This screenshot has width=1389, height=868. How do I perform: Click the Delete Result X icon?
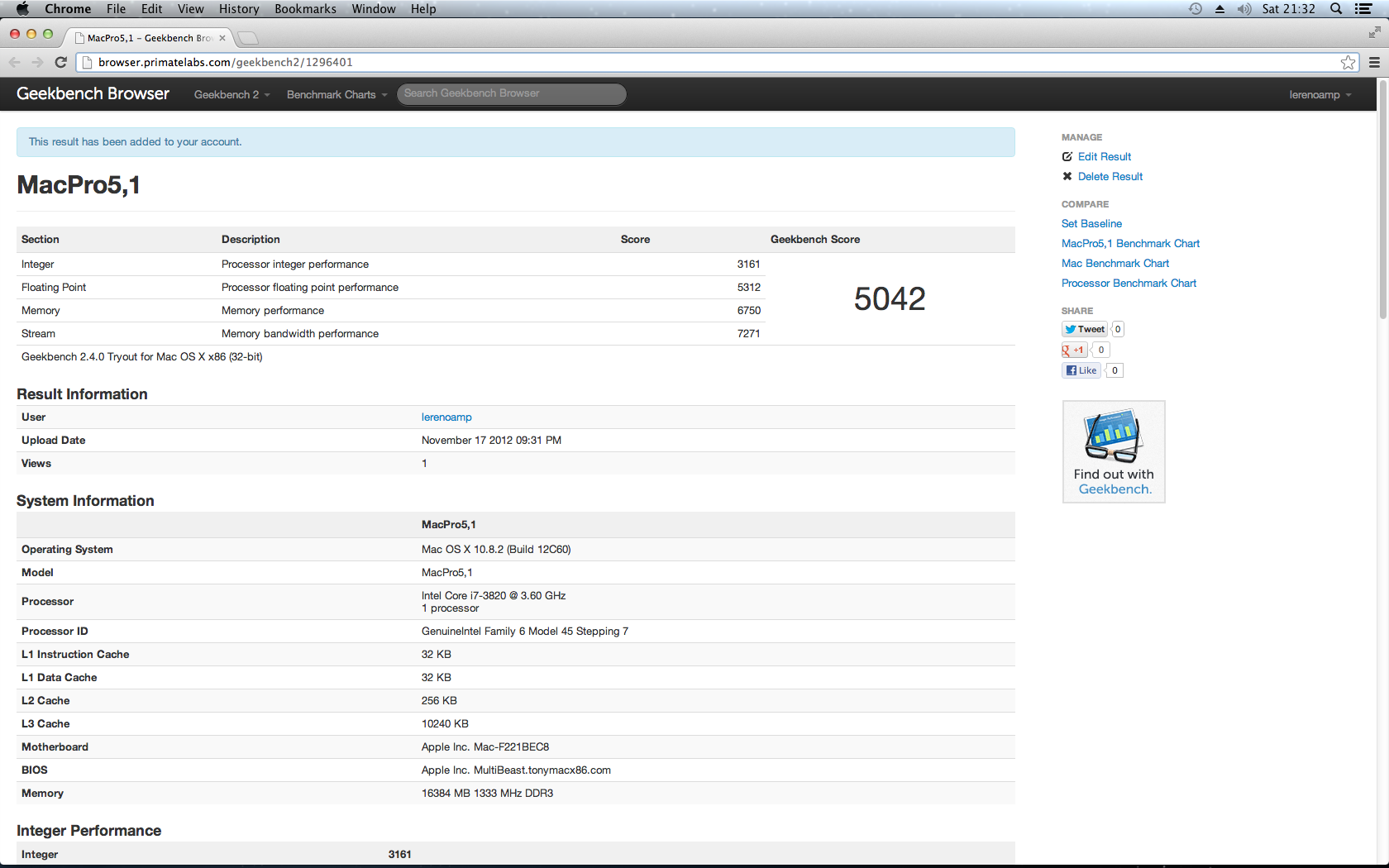pyautogui.click(x=1067, y=176)
